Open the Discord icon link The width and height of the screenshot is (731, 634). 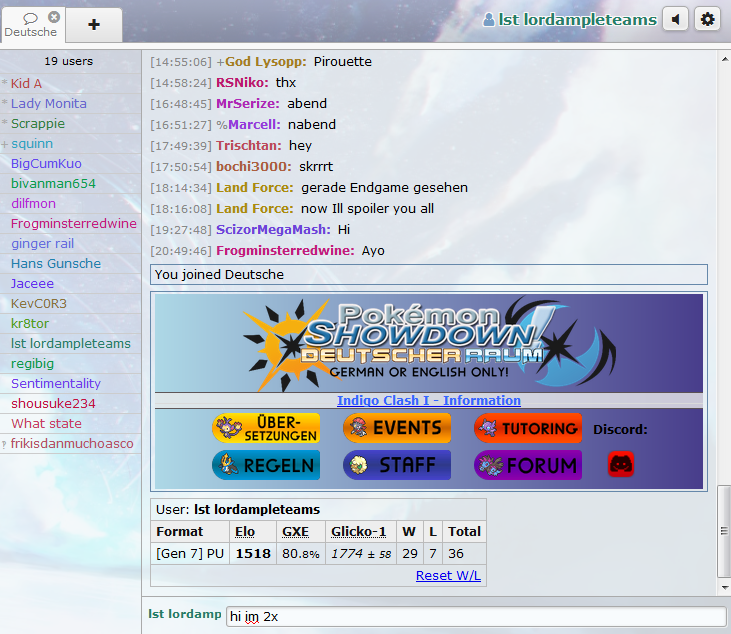(621, 464)
